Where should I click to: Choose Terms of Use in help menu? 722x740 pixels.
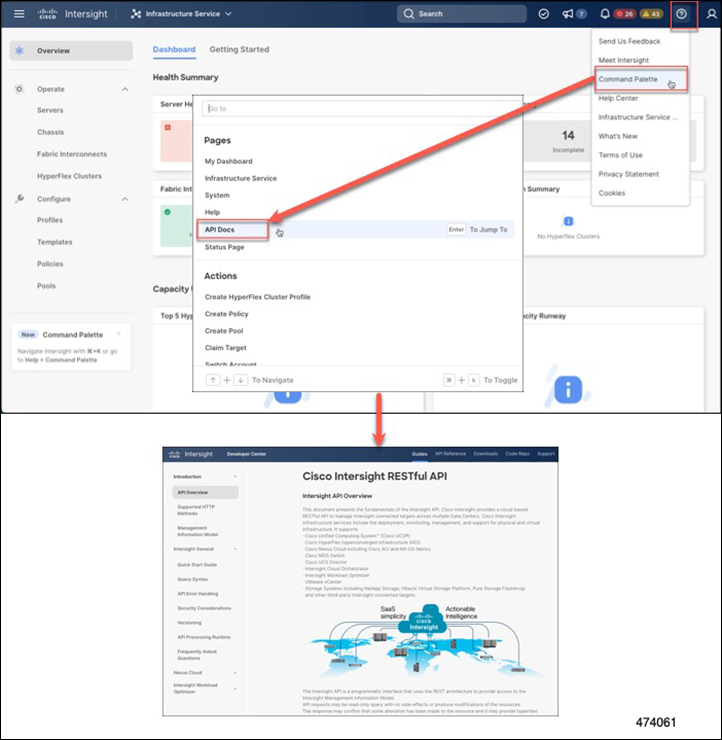point(620,155)
